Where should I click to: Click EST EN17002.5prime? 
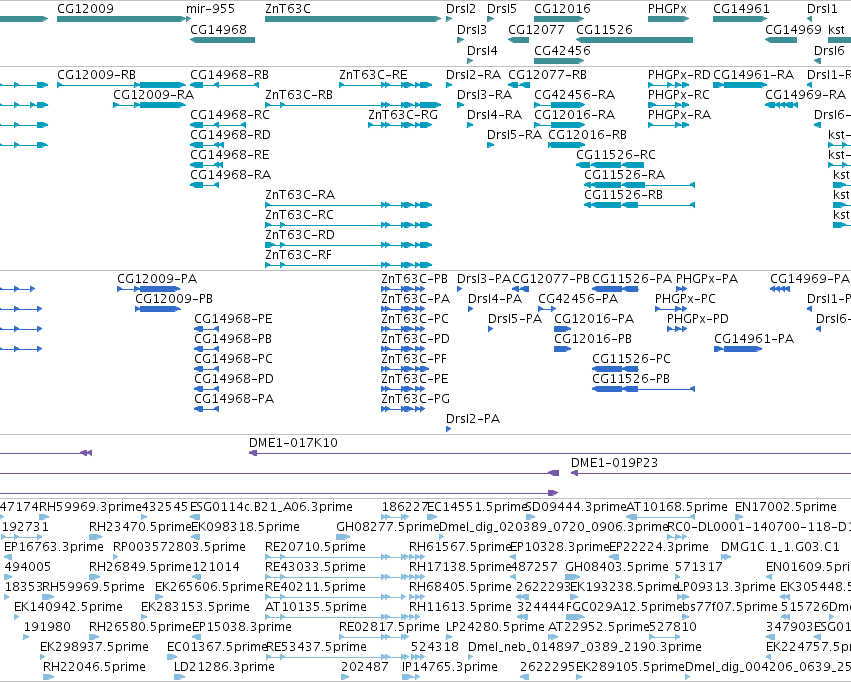(x=786, y=507)
